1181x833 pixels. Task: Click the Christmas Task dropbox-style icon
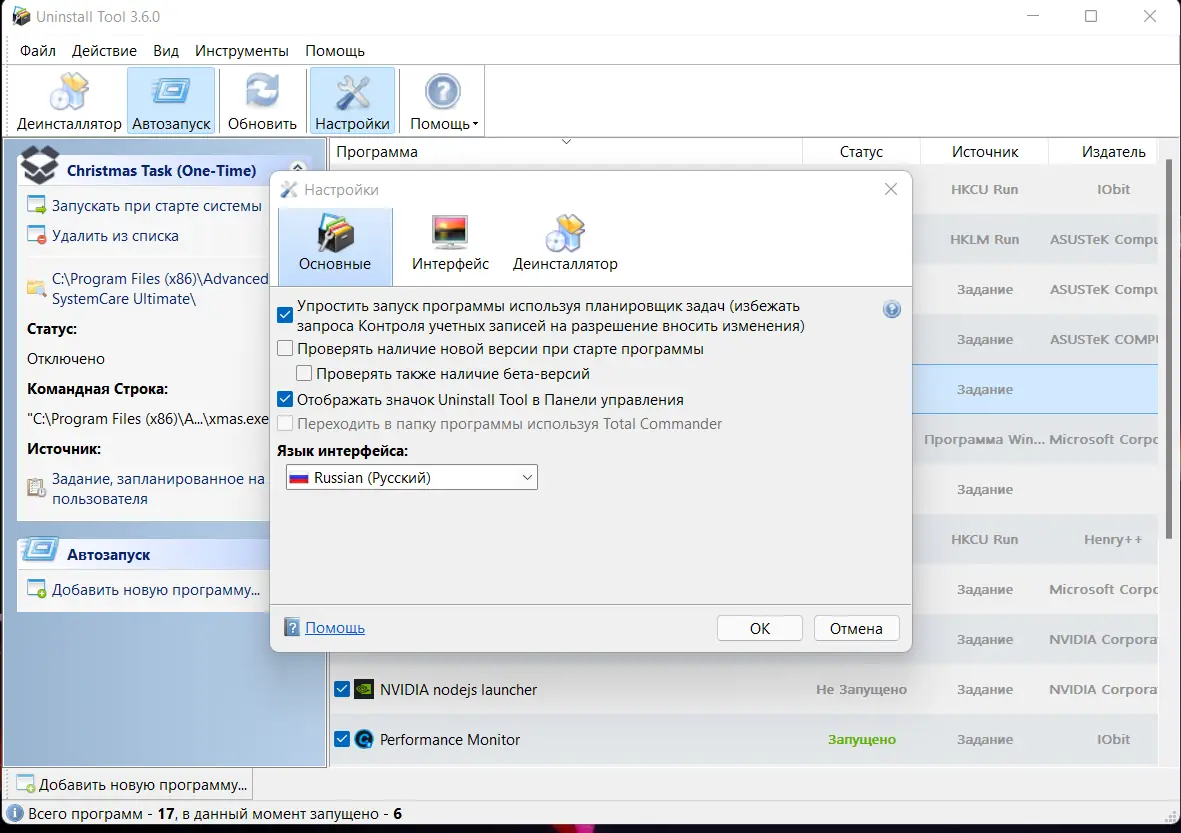pyautogui.click(x=39, y=165)
